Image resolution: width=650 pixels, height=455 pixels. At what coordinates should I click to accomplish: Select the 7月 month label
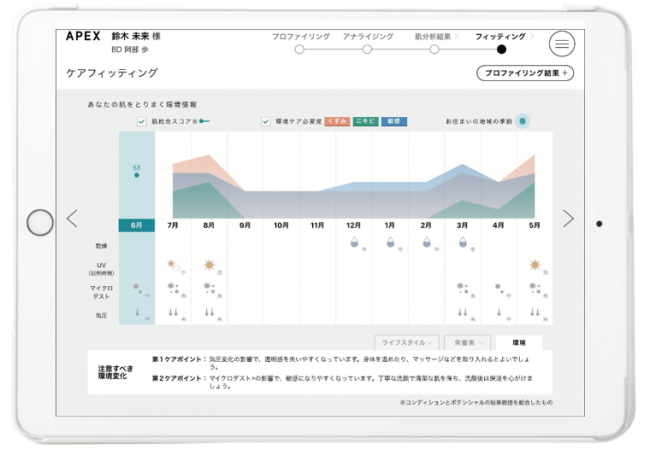click(172, 225)
